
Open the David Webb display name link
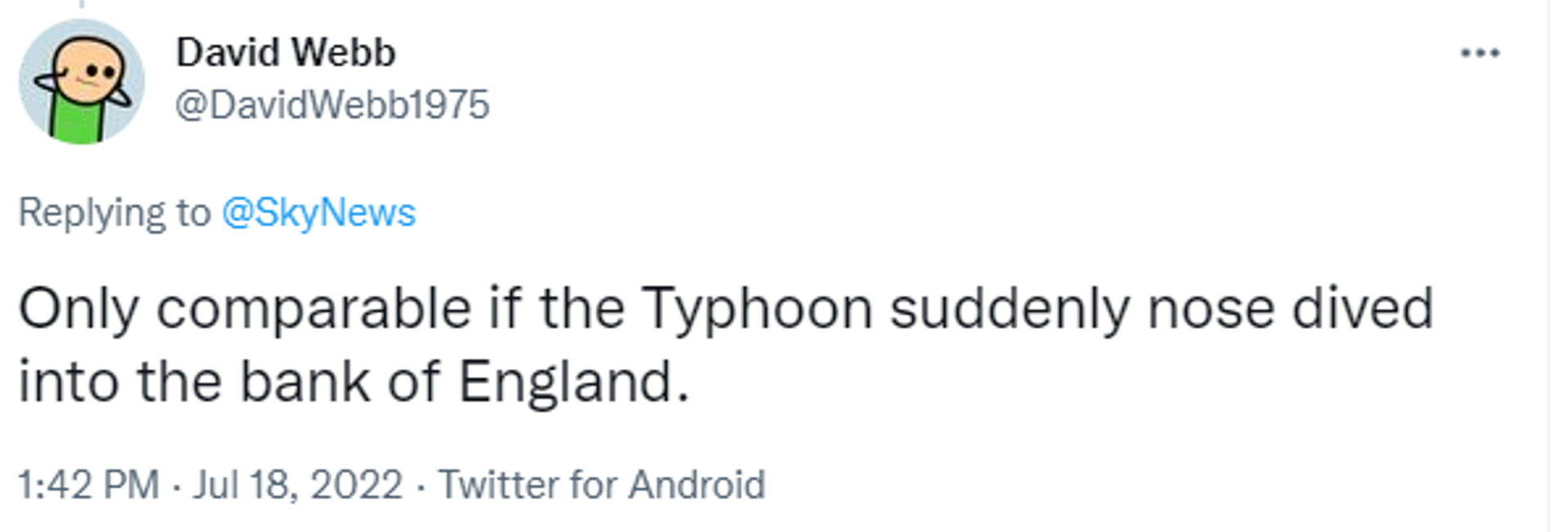(x=286, y=52)
